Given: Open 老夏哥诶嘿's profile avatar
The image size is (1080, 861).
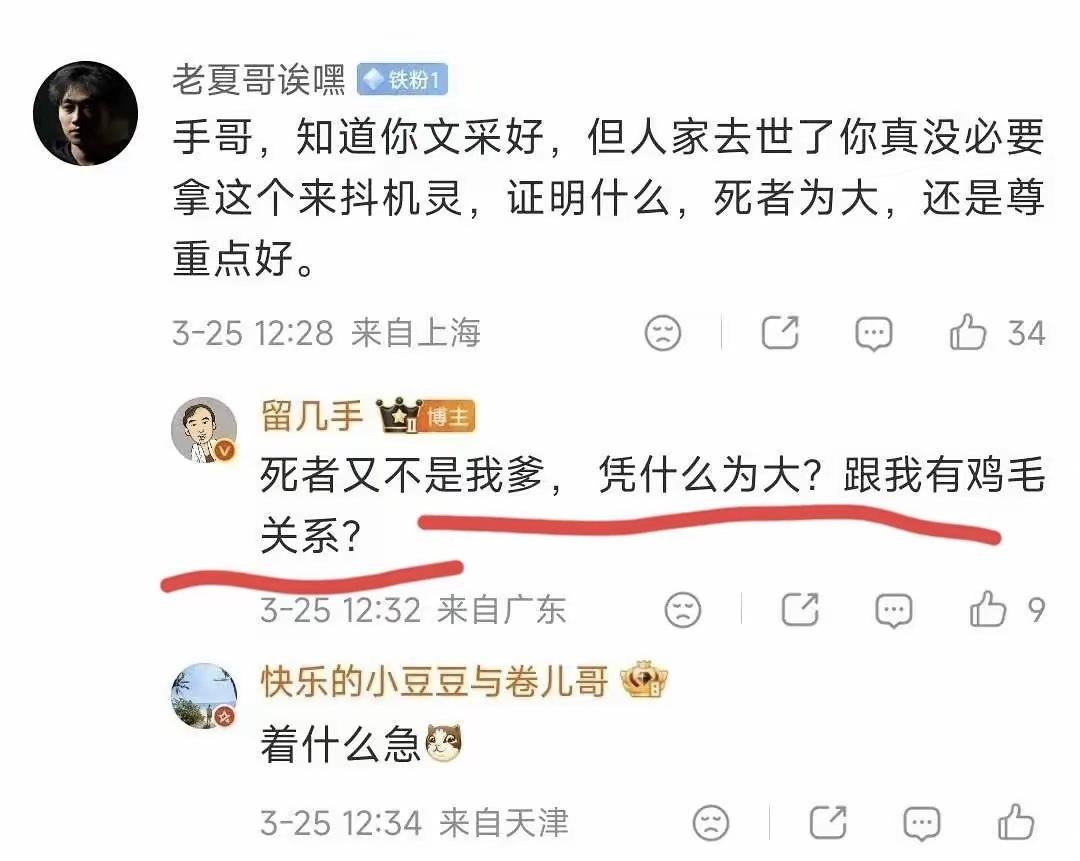Looking at the screenshot, I should point(85,114).
